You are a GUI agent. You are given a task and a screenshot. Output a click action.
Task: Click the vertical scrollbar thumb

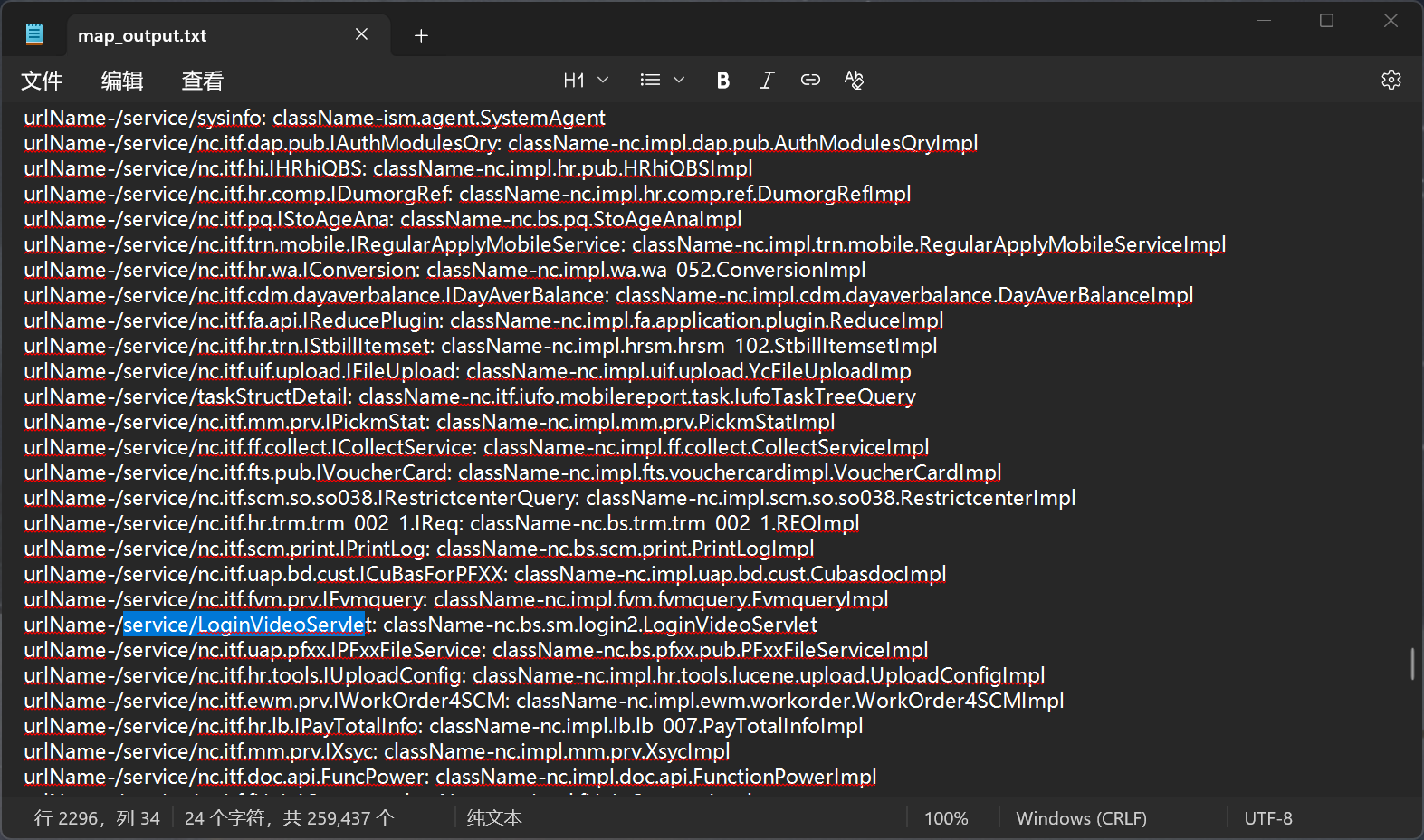coord(1412,663)
